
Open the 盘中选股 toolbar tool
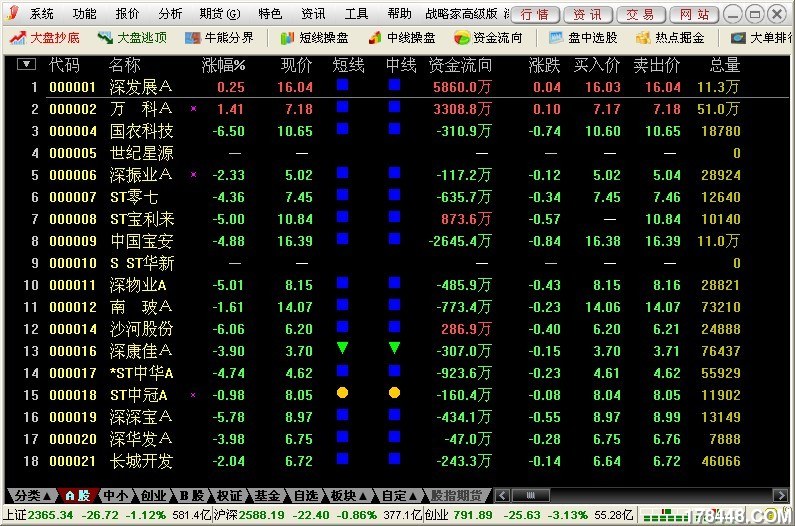[x=583, y=38]
